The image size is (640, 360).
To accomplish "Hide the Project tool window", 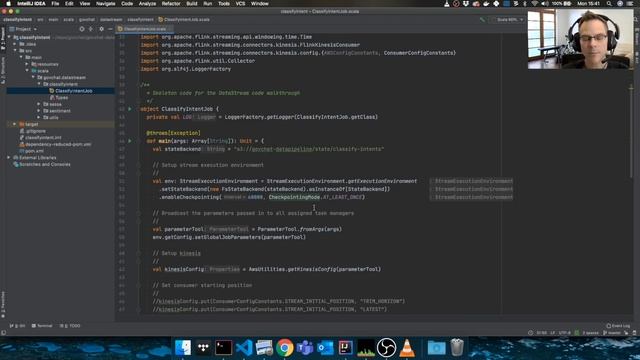I will tap(110, 29).
